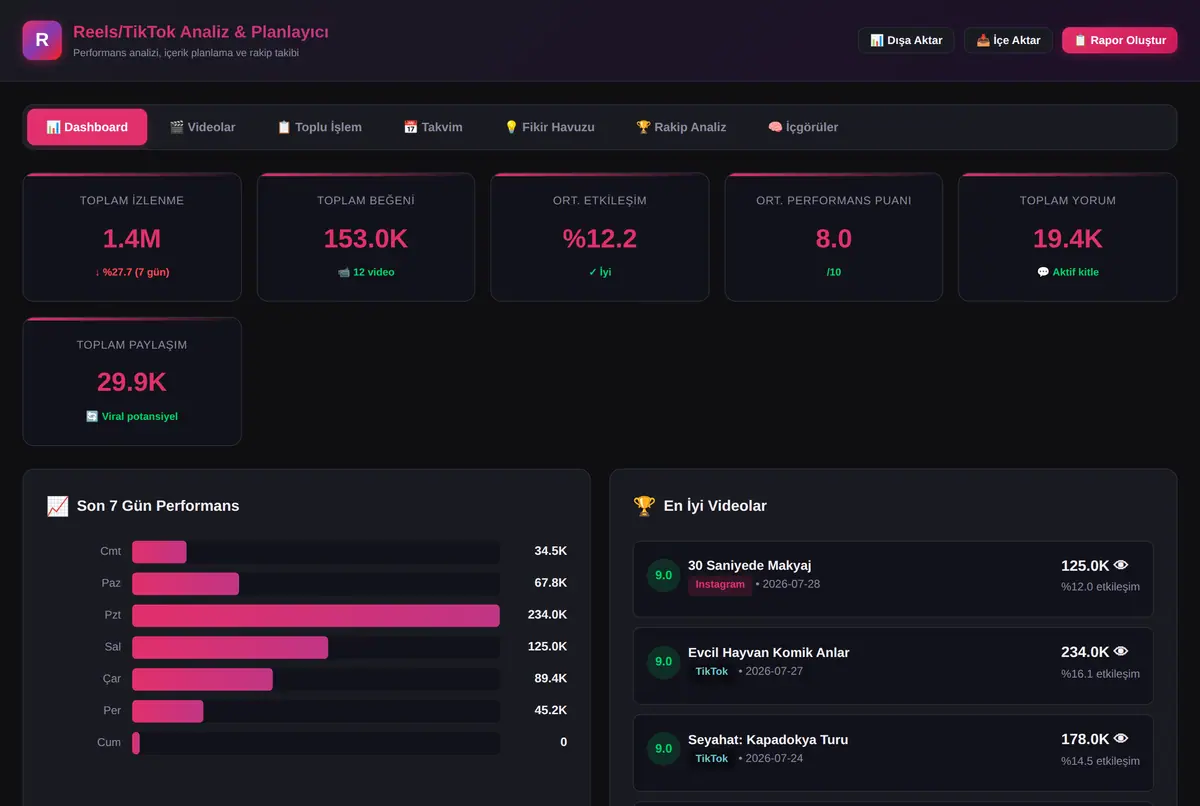Viewport: 1200px width, 806px height.
Task: Click the Toplam İzlenme stat card
Action: pos(132,237)
